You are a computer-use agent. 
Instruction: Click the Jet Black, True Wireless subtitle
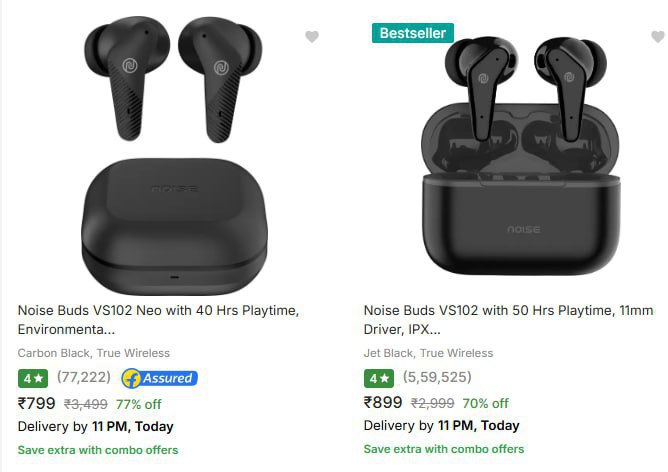click(x=428, y=353)
